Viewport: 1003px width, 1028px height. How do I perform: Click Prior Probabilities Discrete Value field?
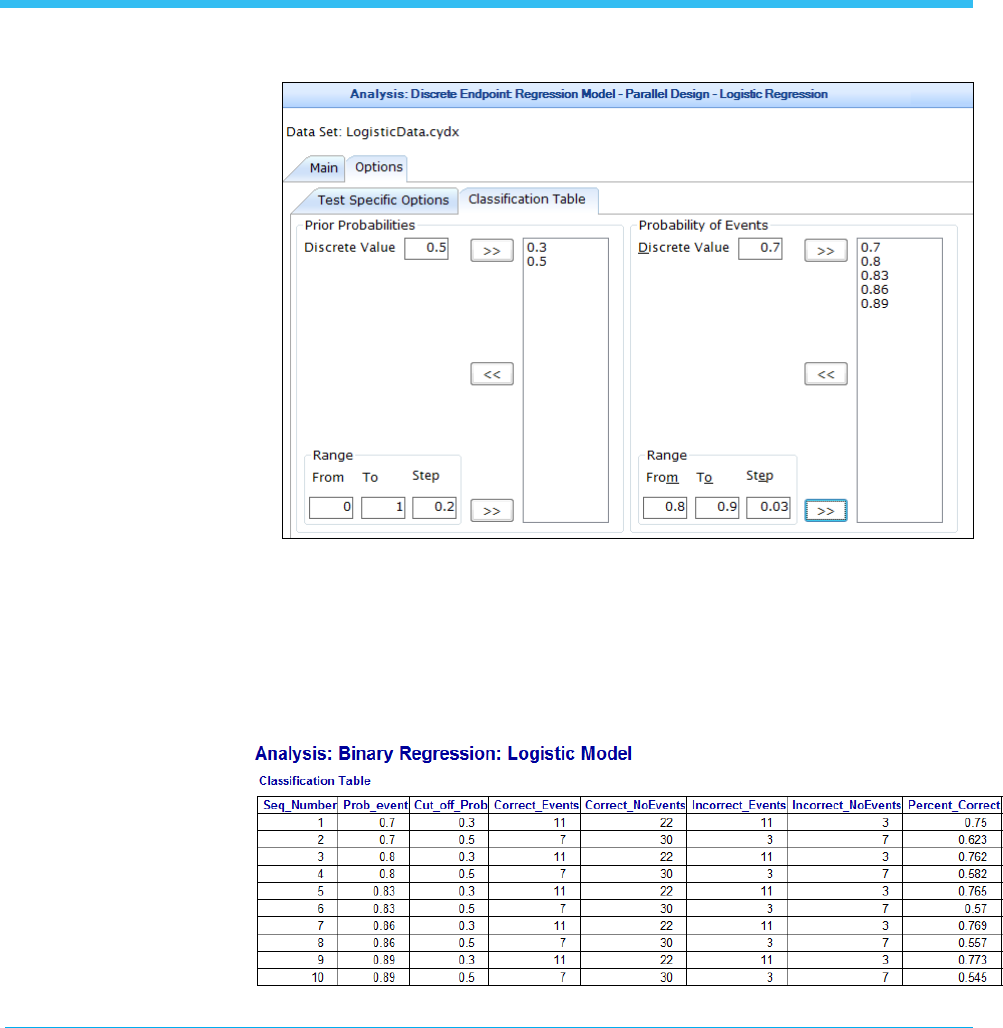426,248
